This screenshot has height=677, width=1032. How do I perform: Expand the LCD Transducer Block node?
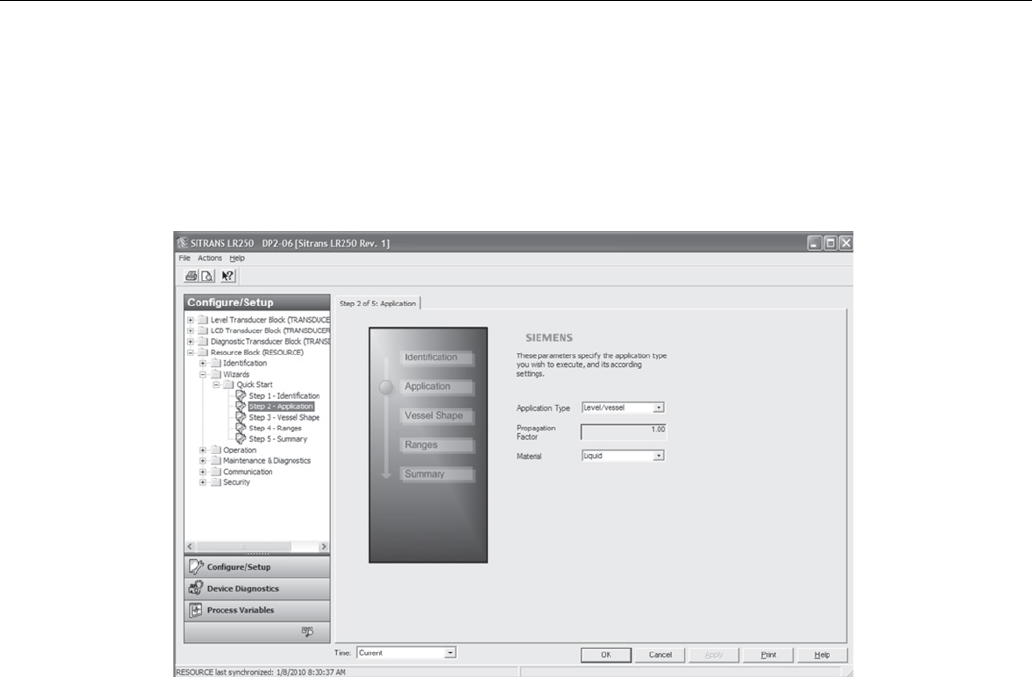coord(190,330)
